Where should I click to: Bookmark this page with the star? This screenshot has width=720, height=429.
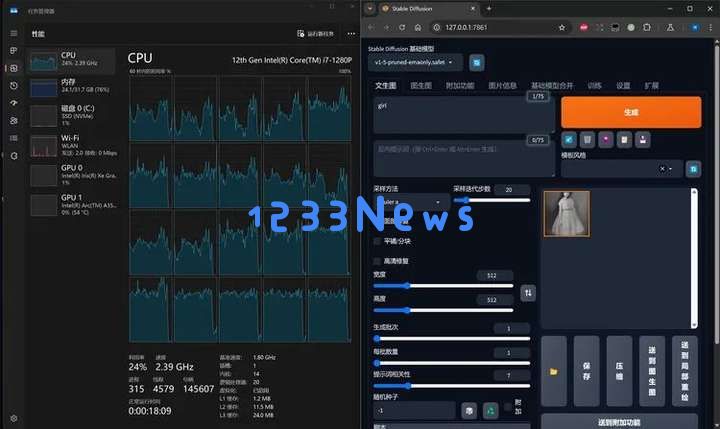click(x=562, y=28)
